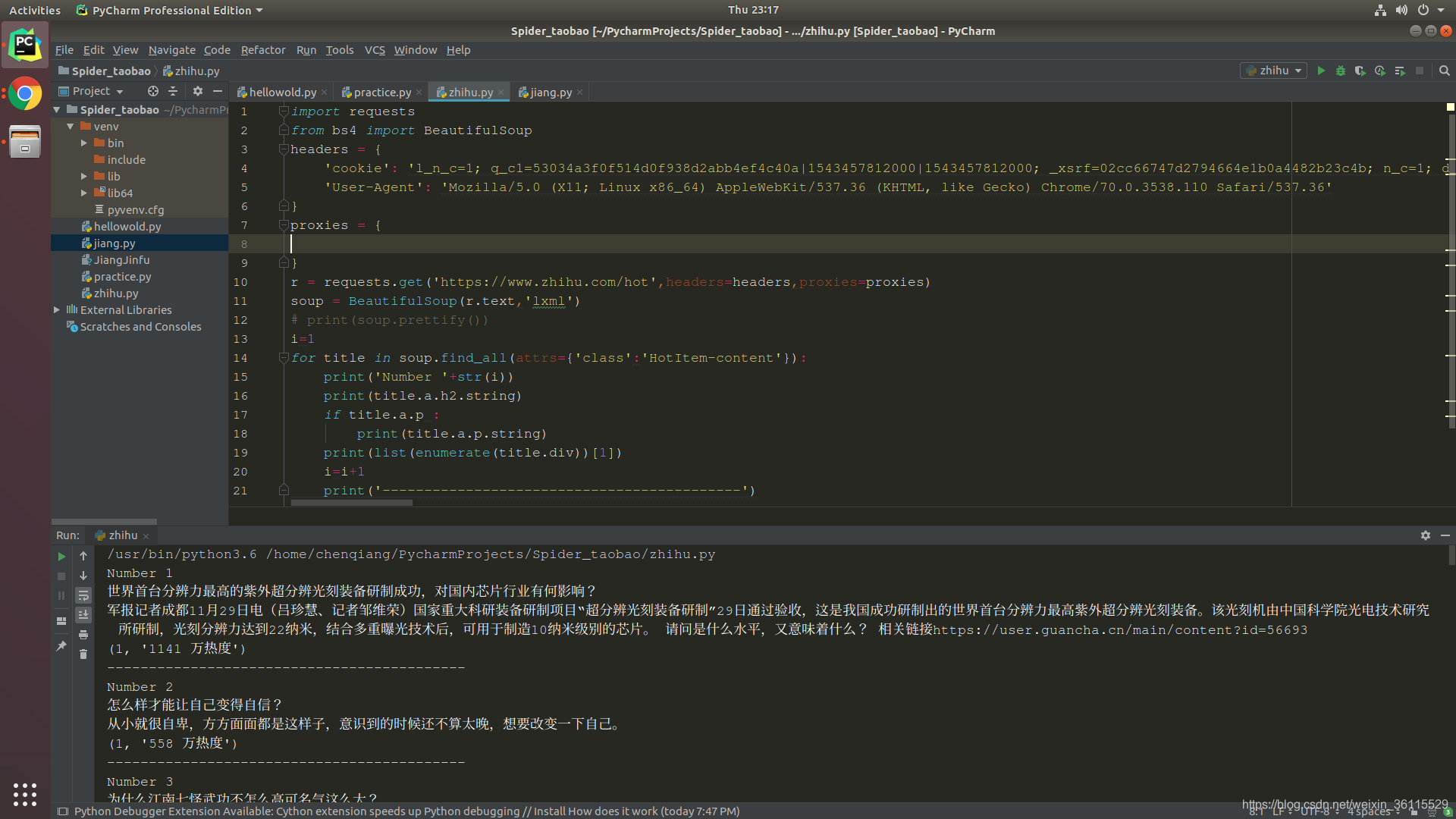Click the grey Stop button in the top toolbar
This screenshot has height=819, width=1456.
pos(1420,71)
